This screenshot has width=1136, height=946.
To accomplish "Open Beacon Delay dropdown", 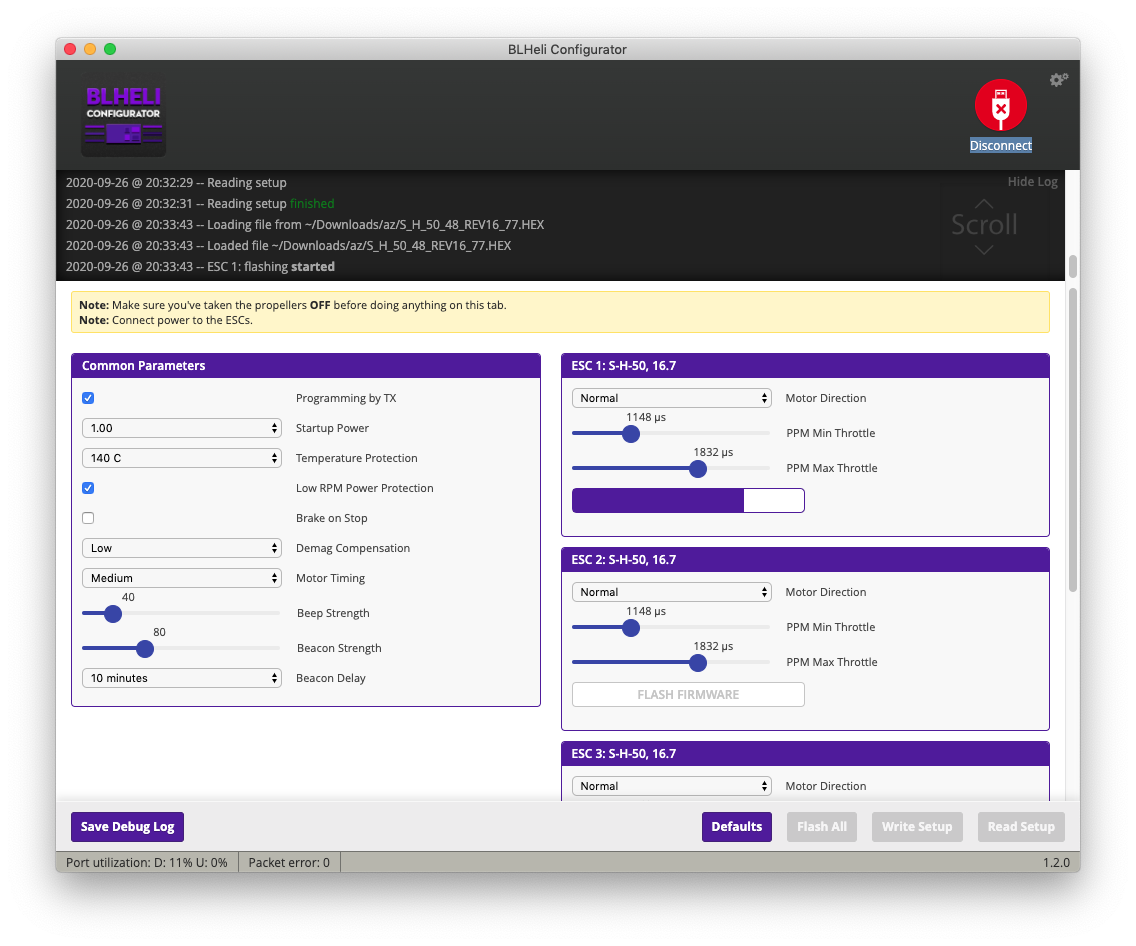I will (x=182, y=678).
